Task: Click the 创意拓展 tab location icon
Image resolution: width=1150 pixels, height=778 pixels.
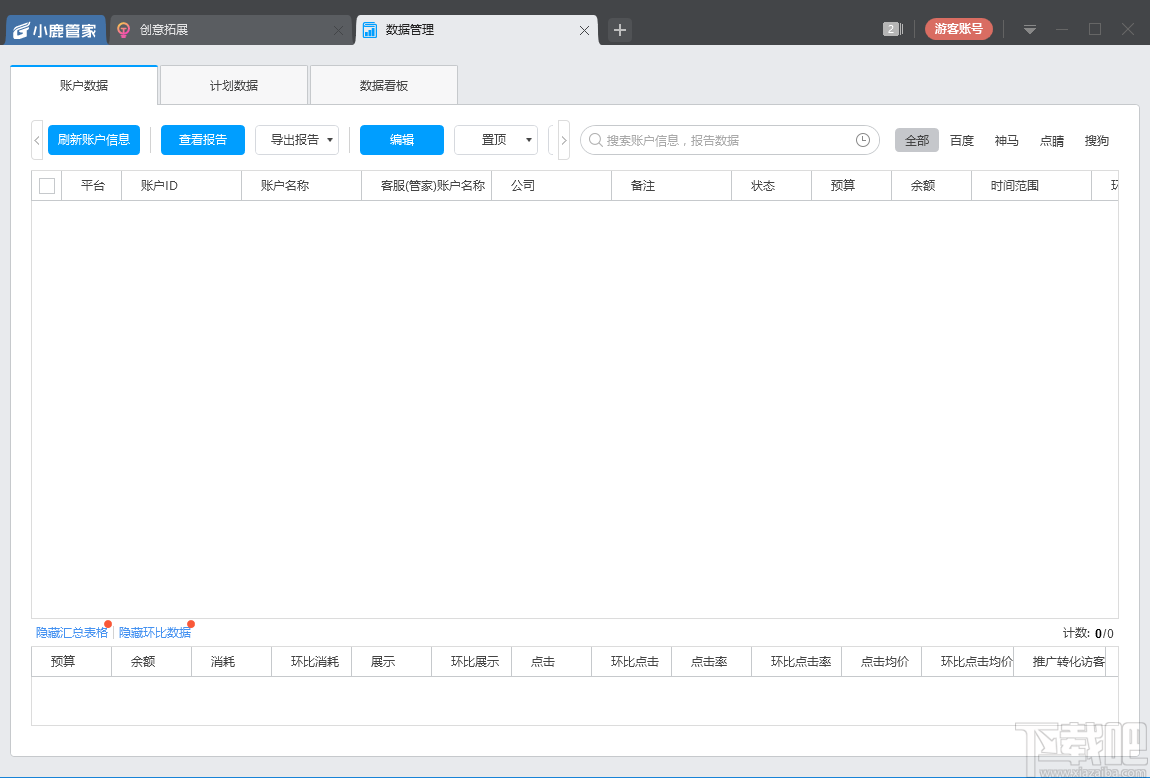Action: pyautogui.click(x=122, y=29)
